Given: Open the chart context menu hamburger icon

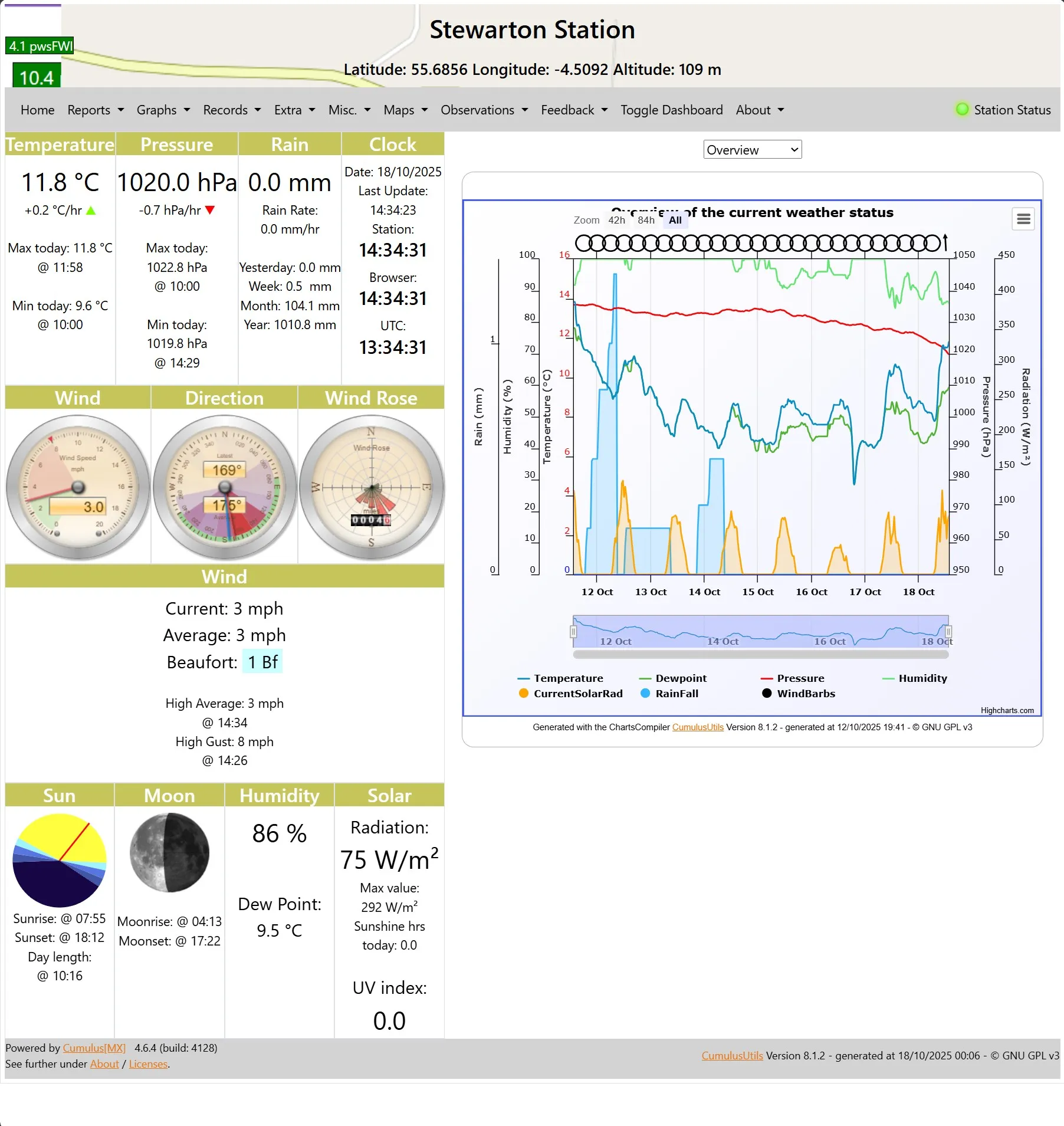Looking at the screenshot, I should [x=1023, y=219].
